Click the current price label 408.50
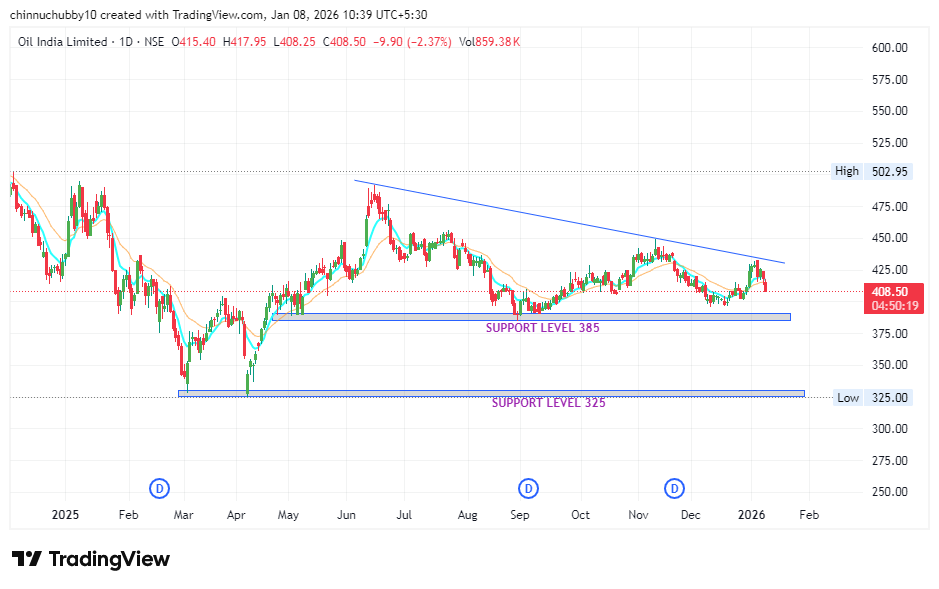 pos(890,292)
